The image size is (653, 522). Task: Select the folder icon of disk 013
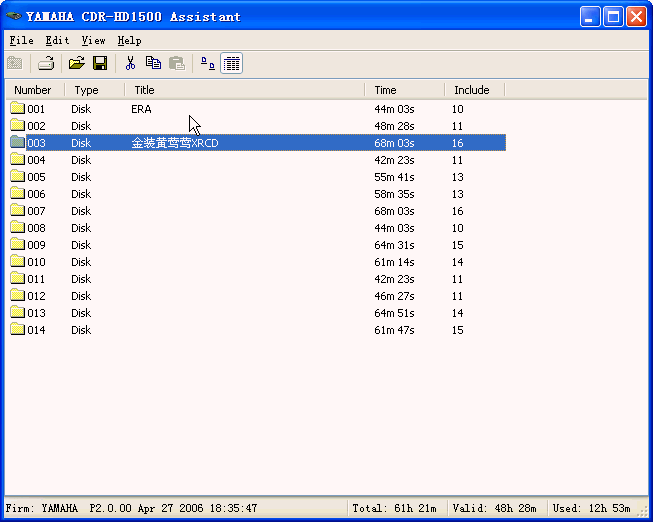tap(17, 313)
